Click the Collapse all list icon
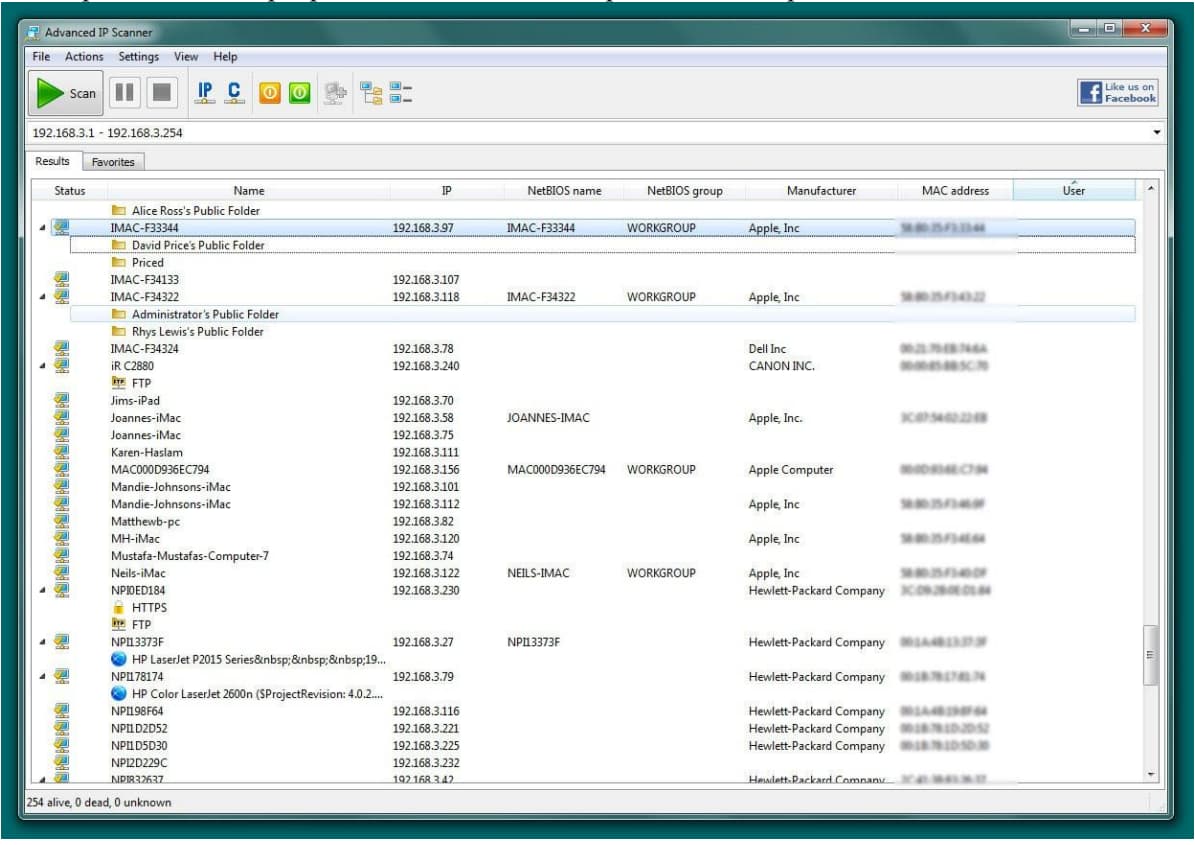 point(401,93)
